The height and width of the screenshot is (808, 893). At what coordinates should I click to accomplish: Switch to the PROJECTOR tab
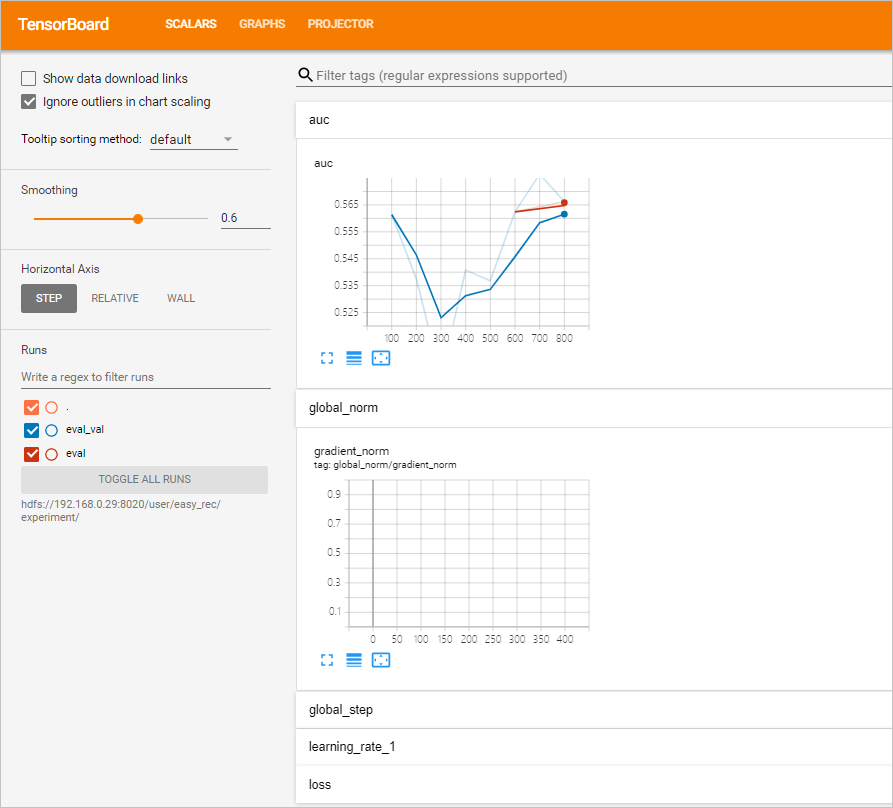[x=341, y=24]
